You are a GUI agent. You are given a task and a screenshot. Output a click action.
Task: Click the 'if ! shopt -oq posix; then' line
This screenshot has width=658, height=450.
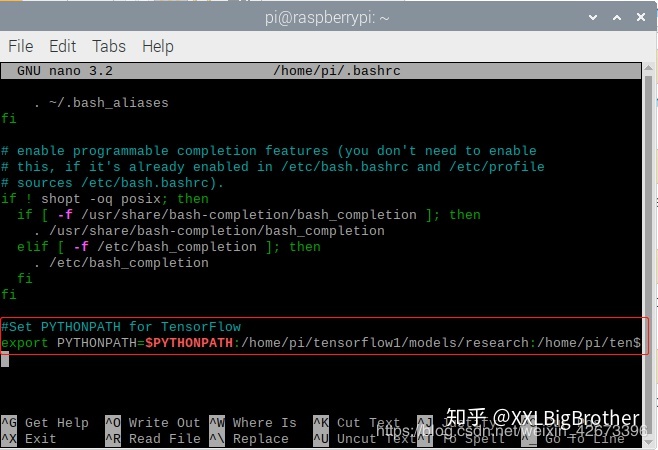(104, 199)
